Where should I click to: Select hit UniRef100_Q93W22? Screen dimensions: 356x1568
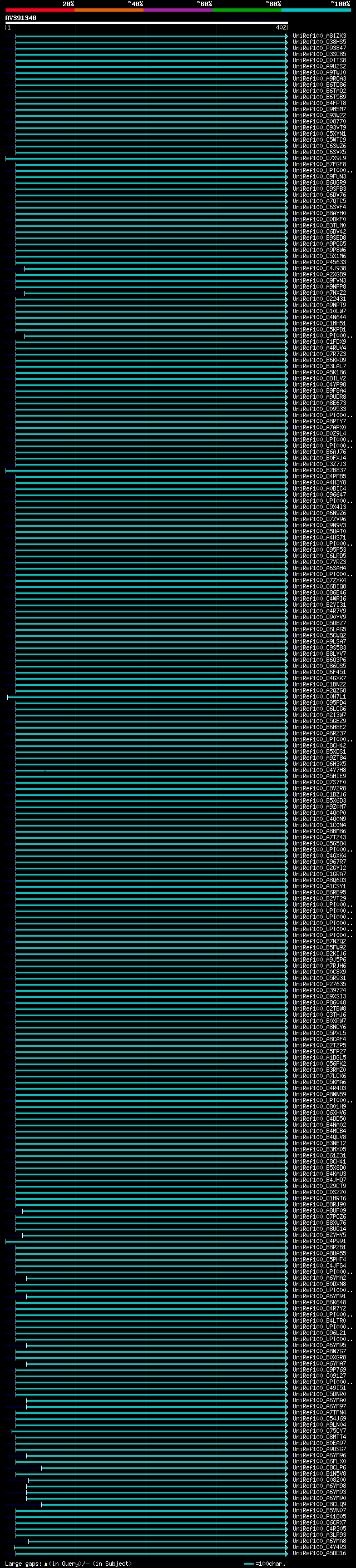[x=319, y=115]
